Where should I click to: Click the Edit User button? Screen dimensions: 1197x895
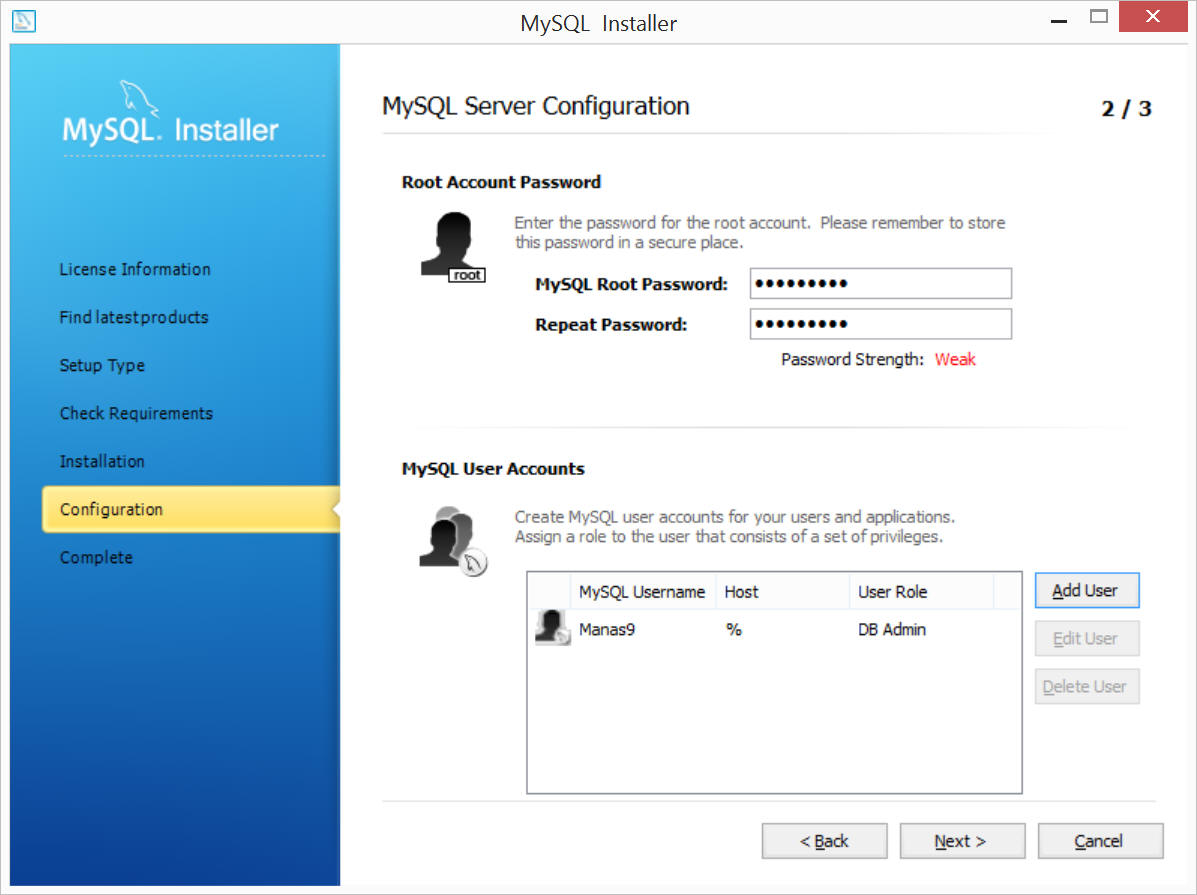point(1086,638)
